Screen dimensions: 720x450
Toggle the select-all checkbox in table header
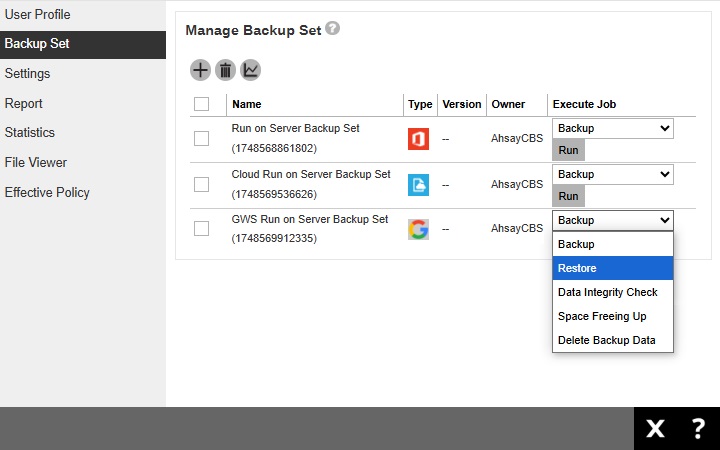coord(201,104)
